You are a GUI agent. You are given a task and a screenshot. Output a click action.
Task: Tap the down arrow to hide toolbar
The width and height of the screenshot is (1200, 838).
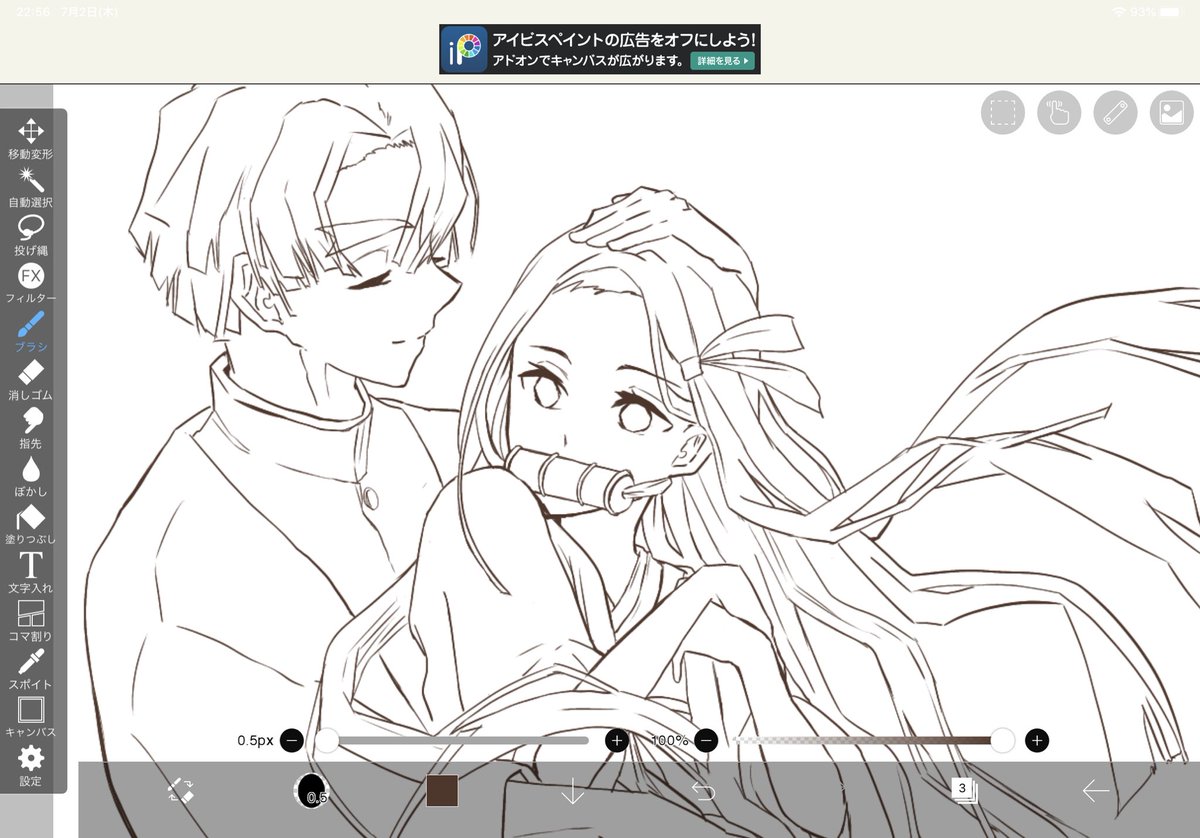(573, 792)
